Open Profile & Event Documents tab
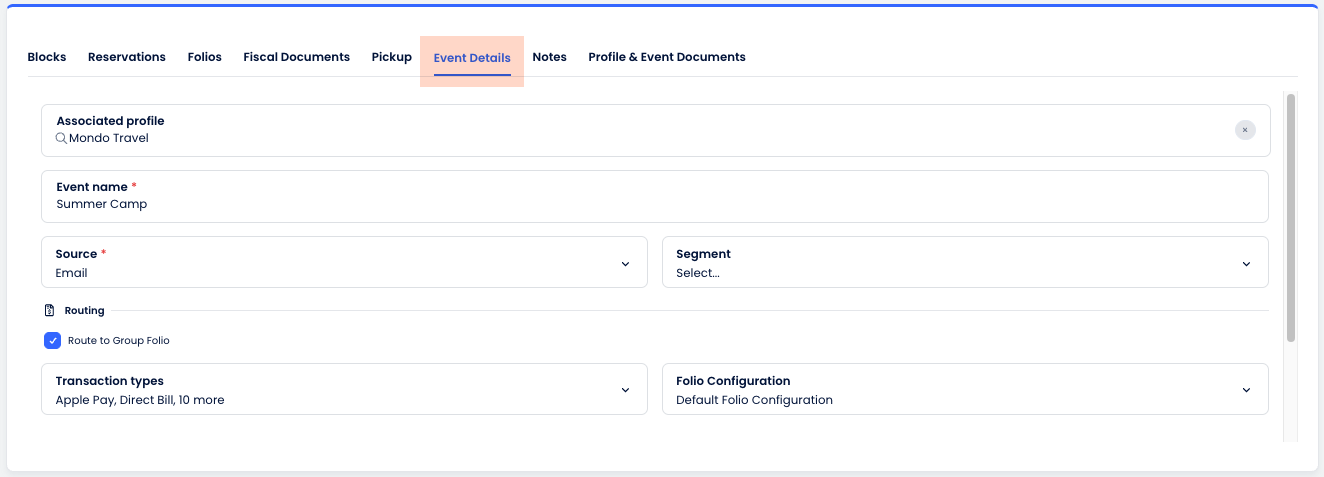 coord(667,57)
